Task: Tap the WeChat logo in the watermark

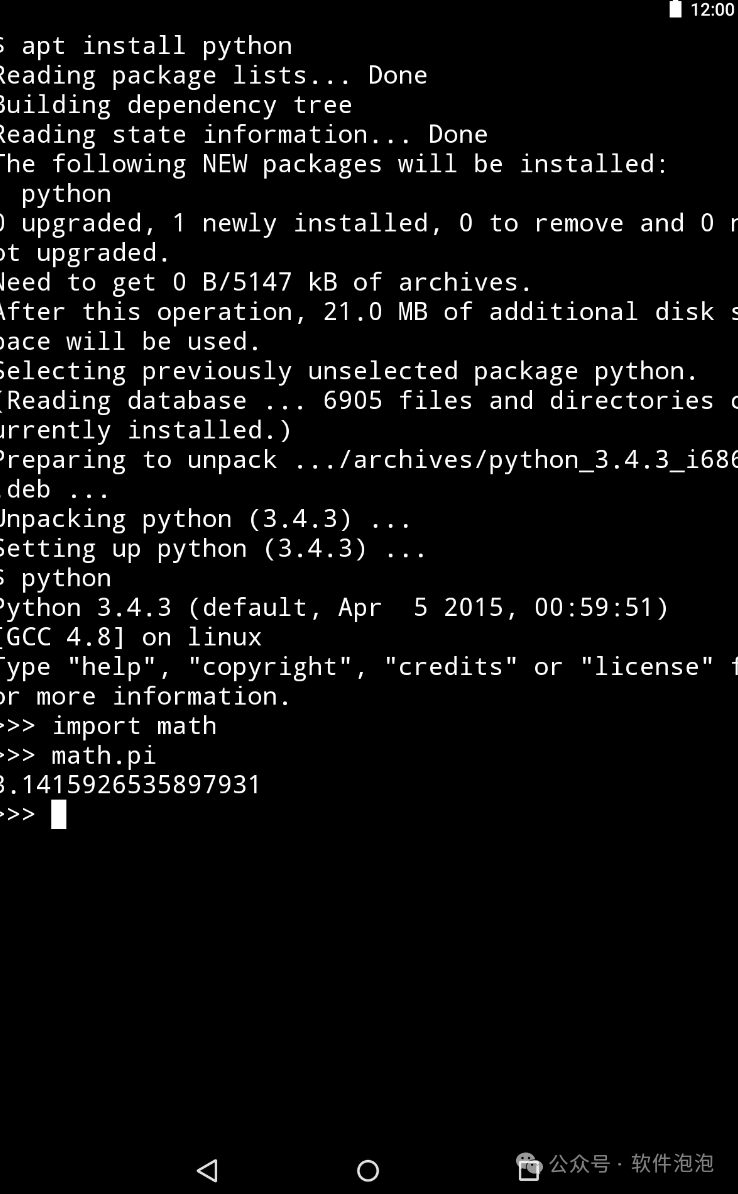Action: pyautogui.click(x=530, y=1164)
